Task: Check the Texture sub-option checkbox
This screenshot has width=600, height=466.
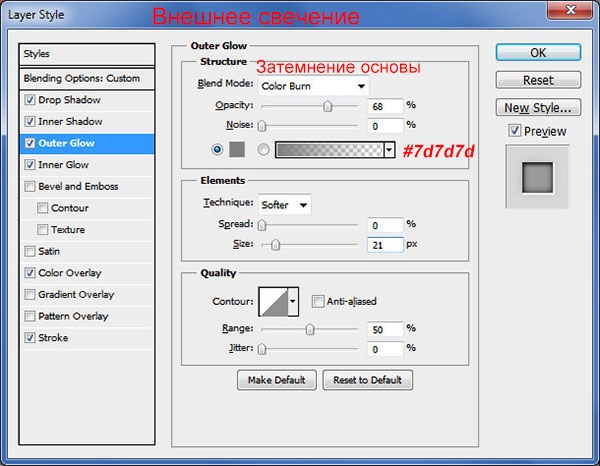Action: tap(42, 230)
